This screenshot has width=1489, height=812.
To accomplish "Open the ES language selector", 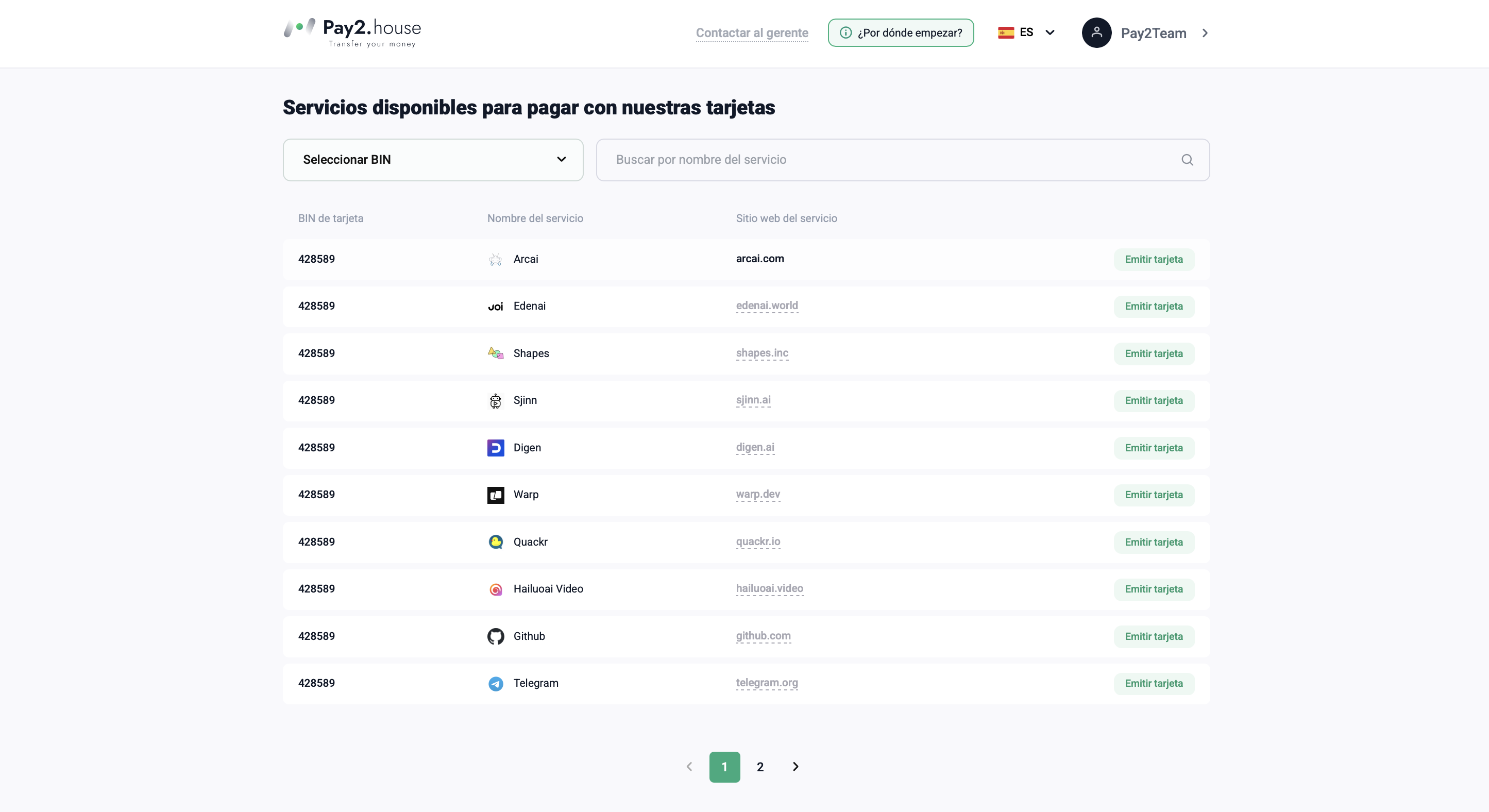I will click(1026, 32).
